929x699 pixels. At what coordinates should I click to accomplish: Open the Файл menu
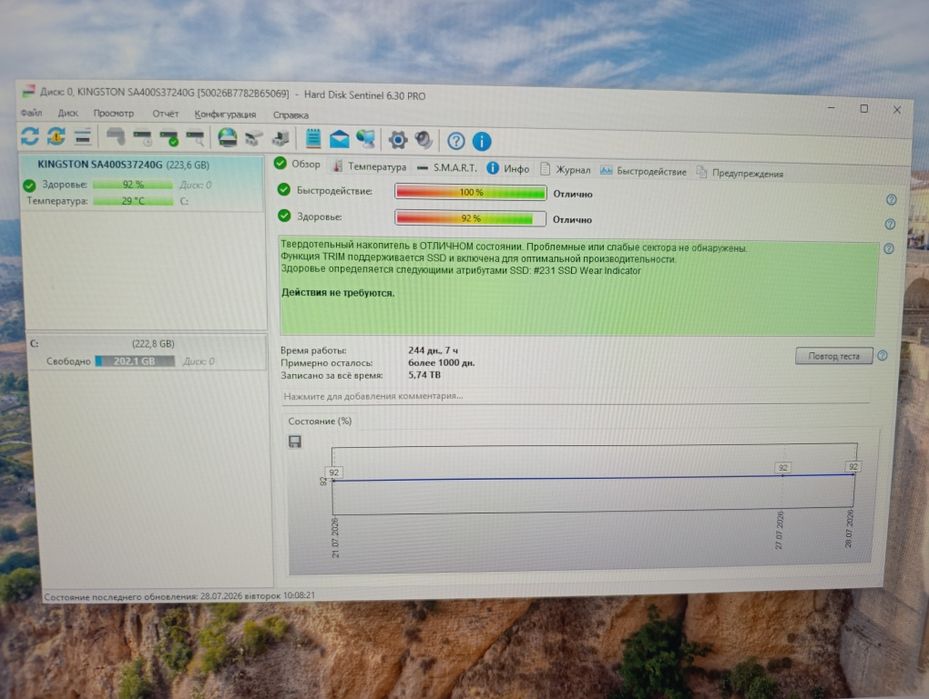point(31,113)
